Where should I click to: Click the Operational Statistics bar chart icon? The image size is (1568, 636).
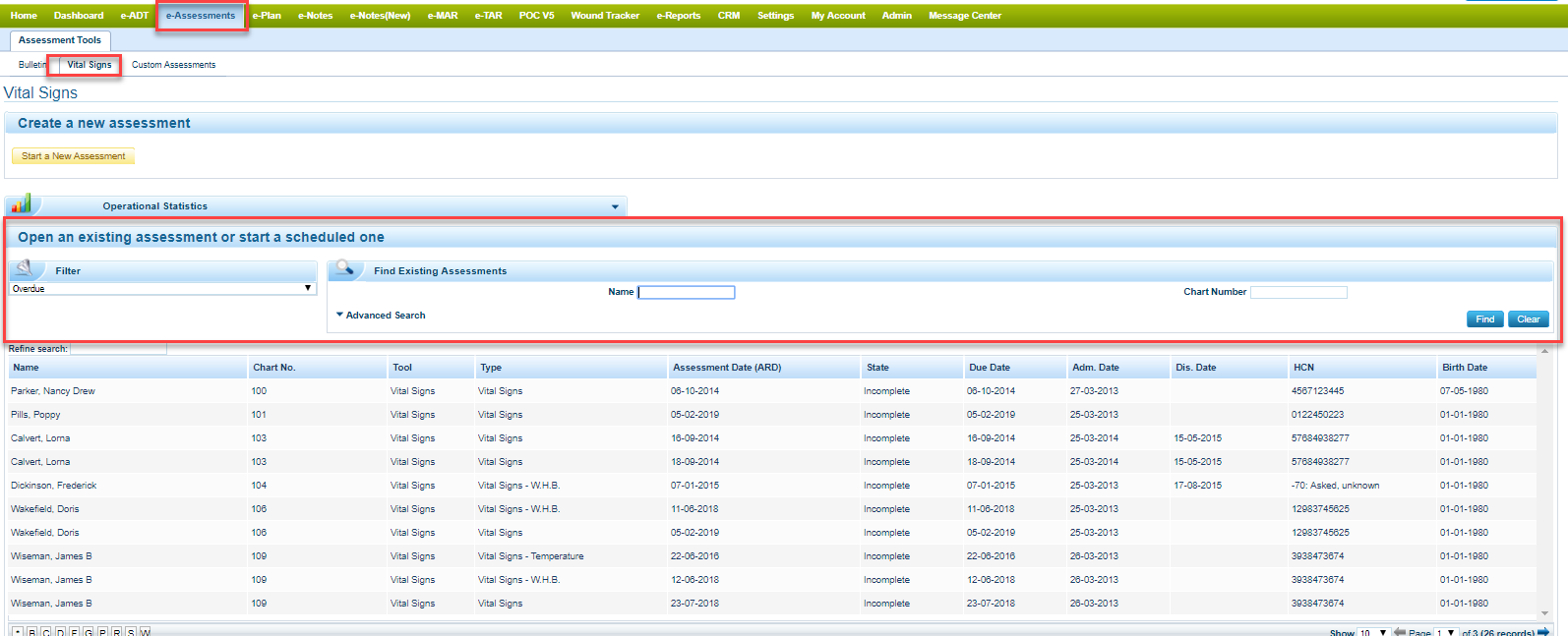[21, 204]
